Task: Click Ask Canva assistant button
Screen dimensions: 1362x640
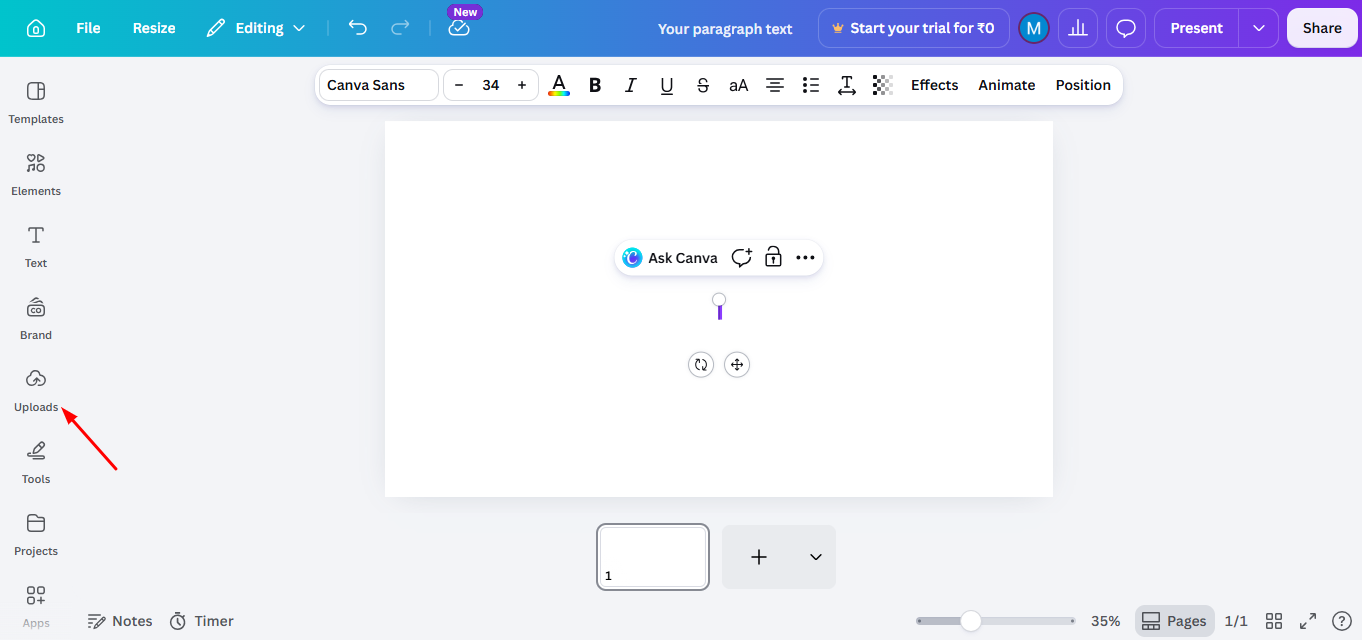Action: coord(670,258)
